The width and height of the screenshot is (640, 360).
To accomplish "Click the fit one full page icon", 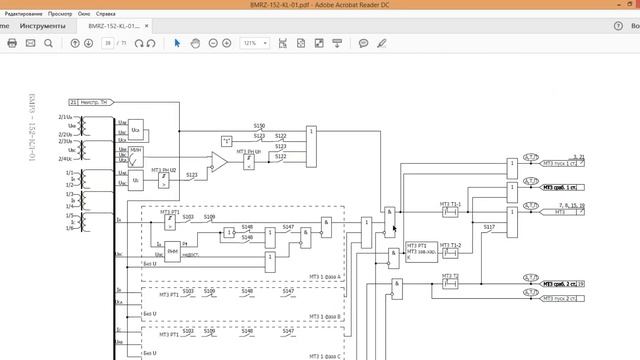I will [301, 43].
